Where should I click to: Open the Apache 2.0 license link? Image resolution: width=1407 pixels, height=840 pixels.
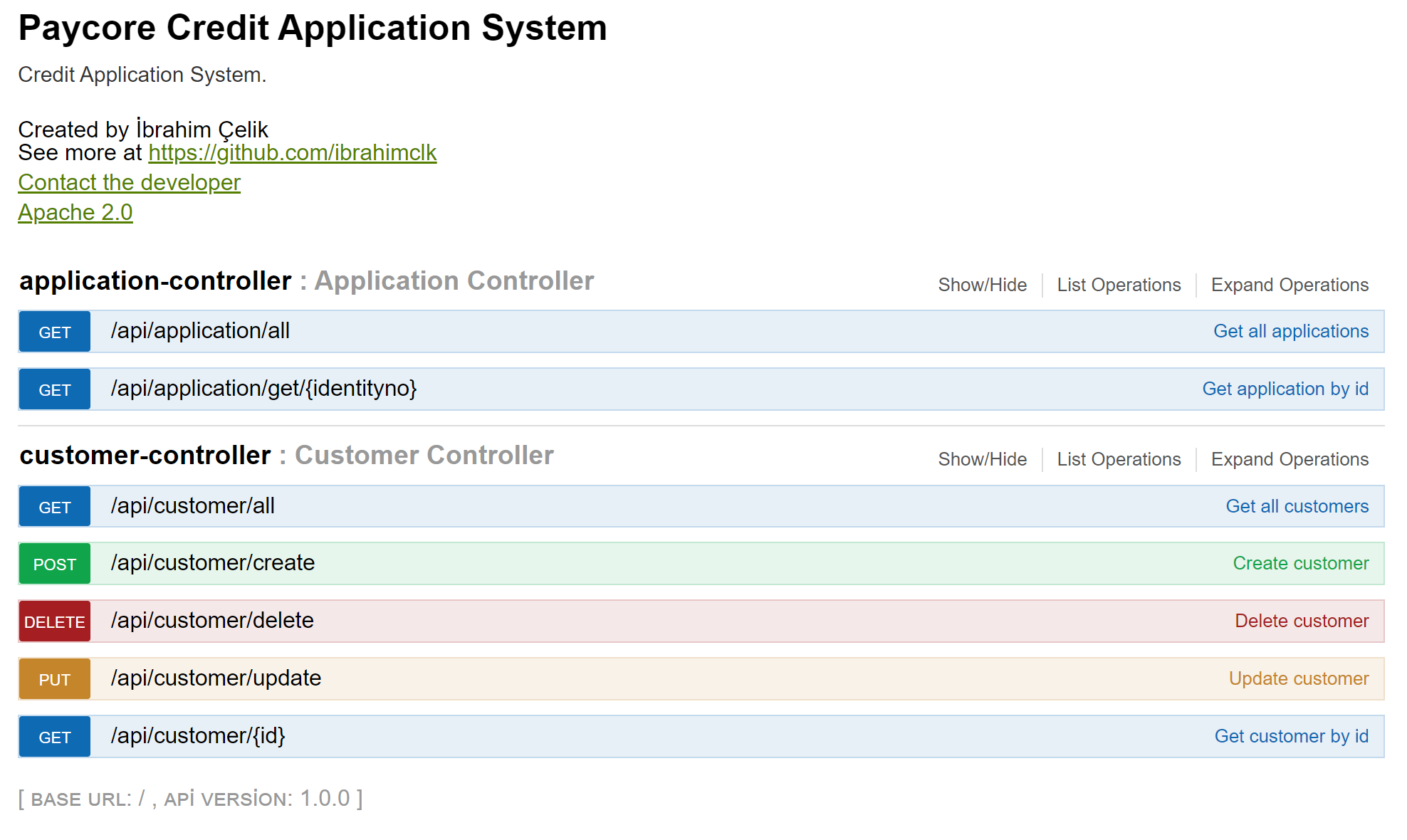pos(75,211)
